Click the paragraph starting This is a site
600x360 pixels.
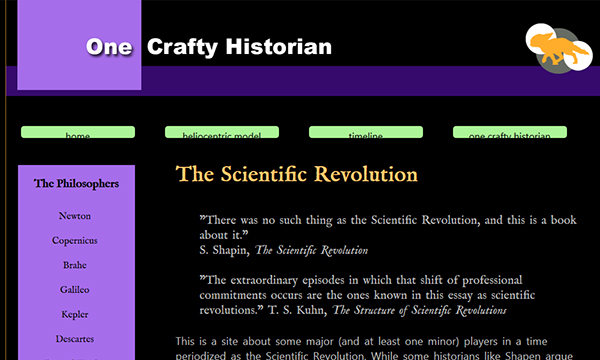(375, 348)
